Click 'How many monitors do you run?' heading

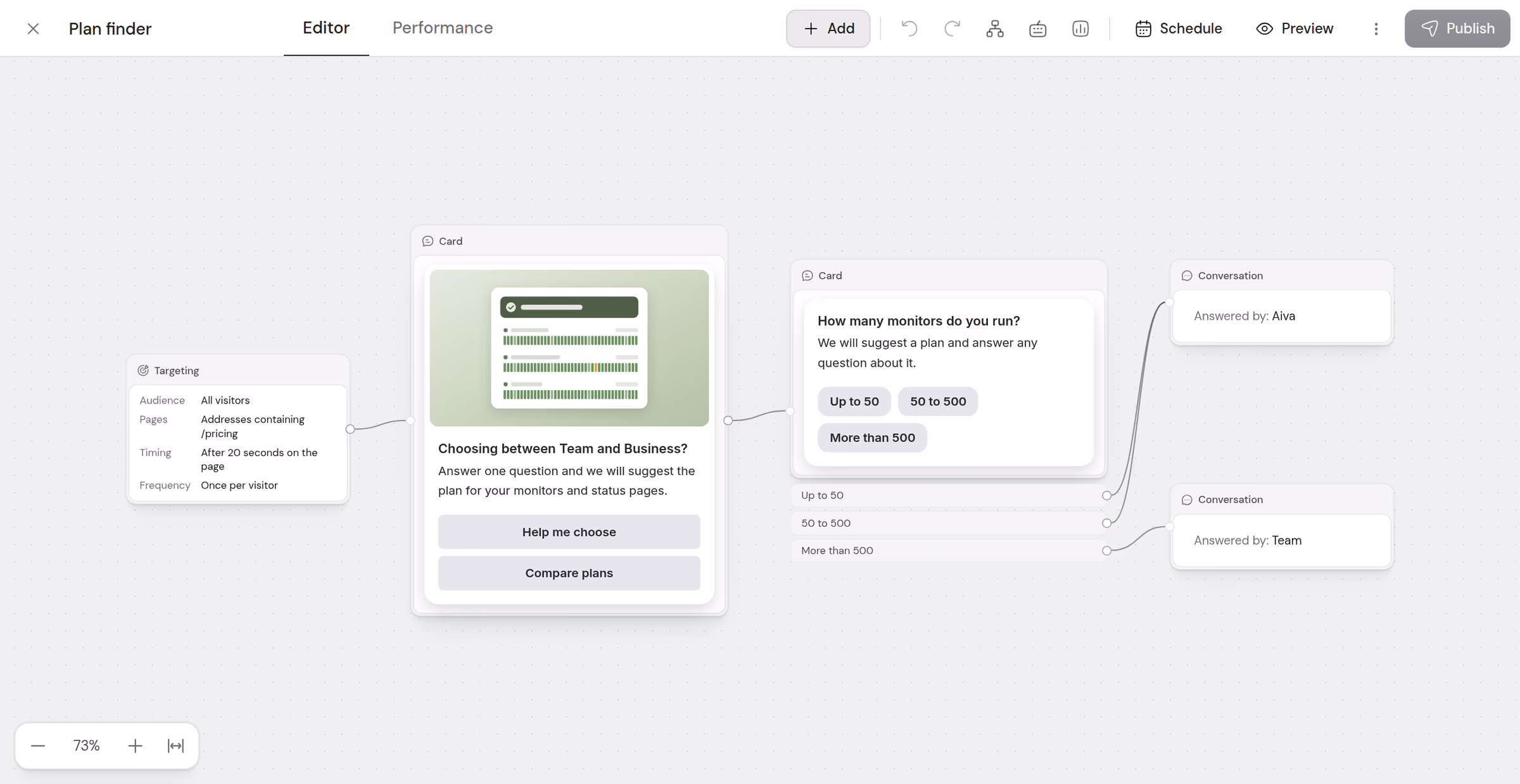[919, 321]
